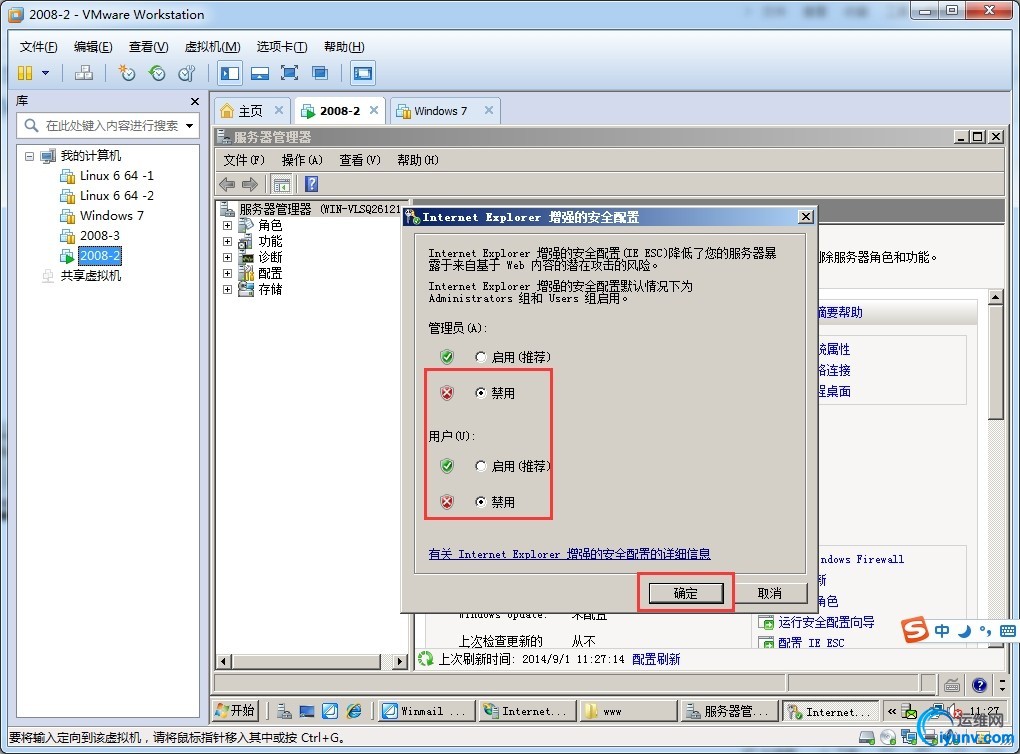Open the 虚拟机(M) menu

[x=212, y=47]
